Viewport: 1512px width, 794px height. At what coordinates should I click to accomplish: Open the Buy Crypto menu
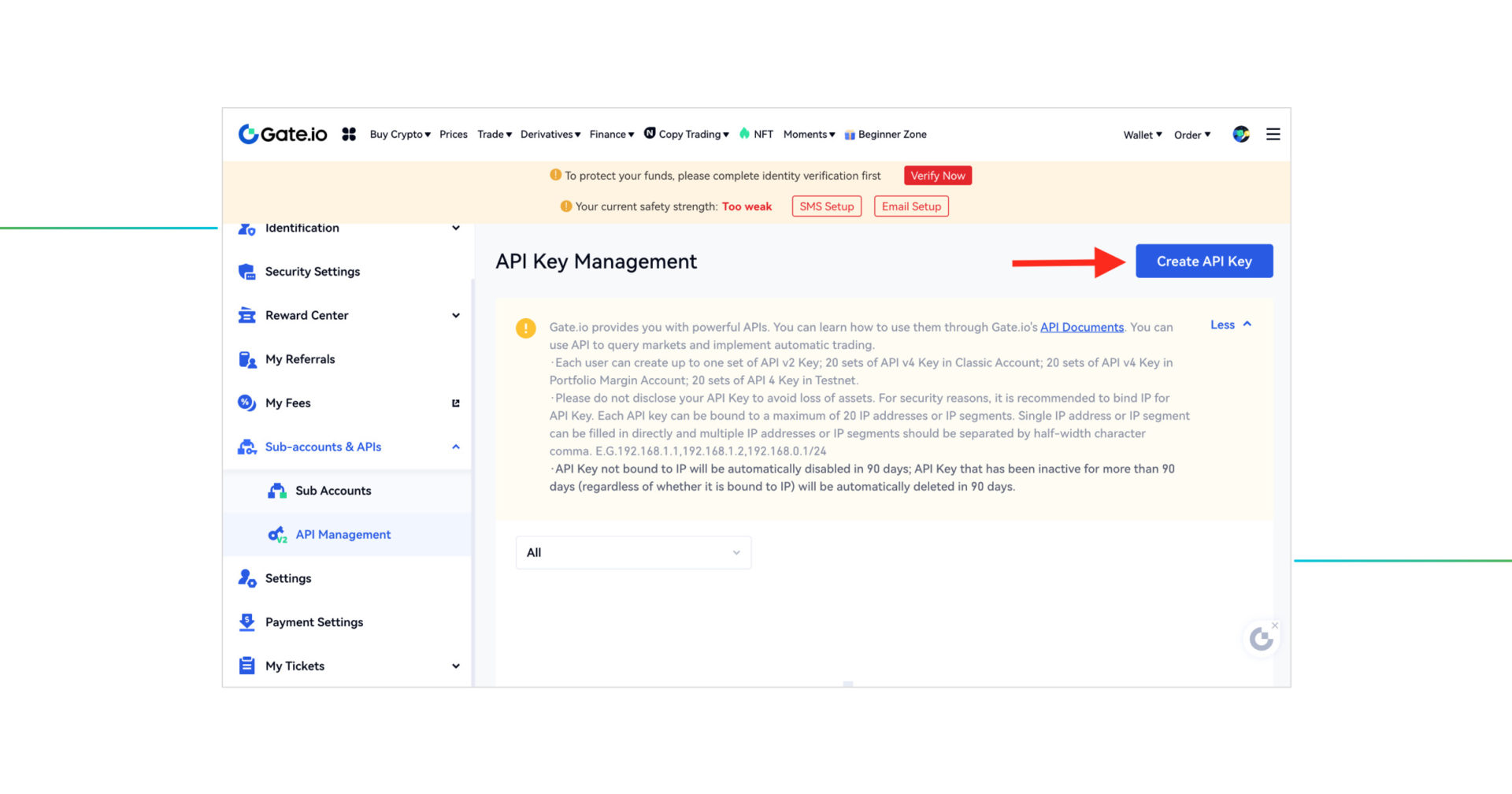400,135
